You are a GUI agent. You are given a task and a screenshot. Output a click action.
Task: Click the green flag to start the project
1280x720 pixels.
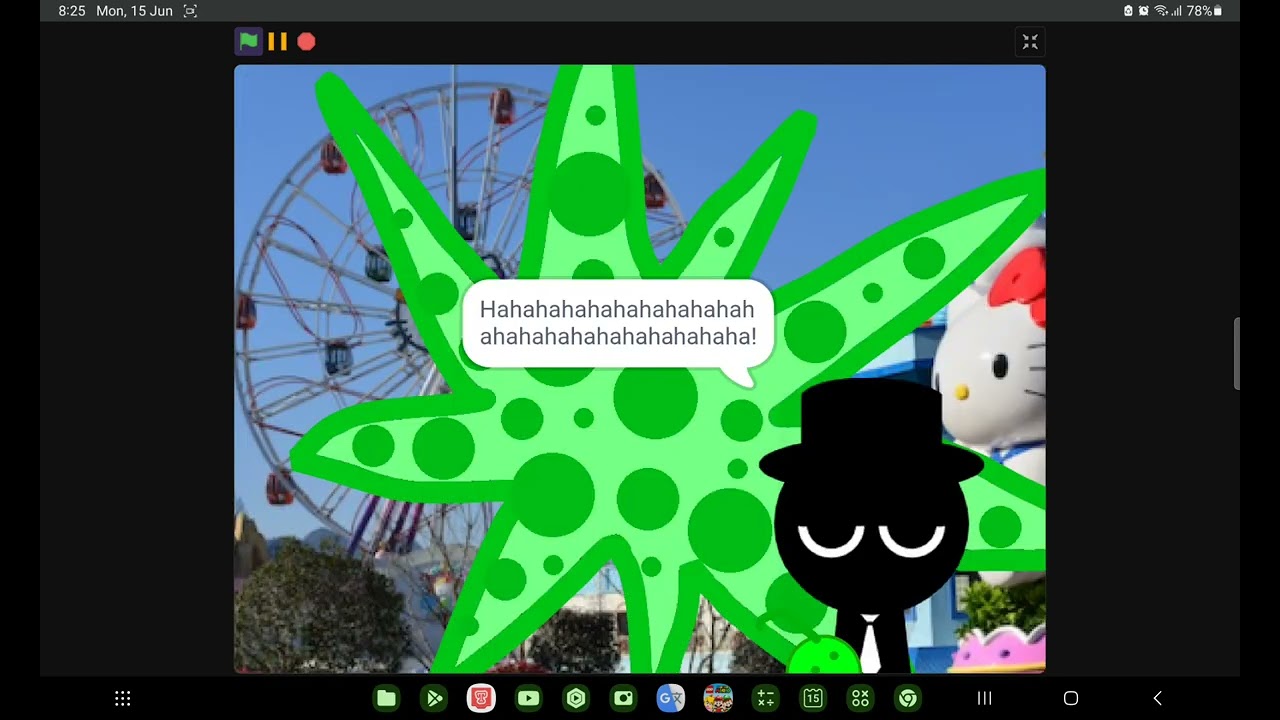click(248, 41)
